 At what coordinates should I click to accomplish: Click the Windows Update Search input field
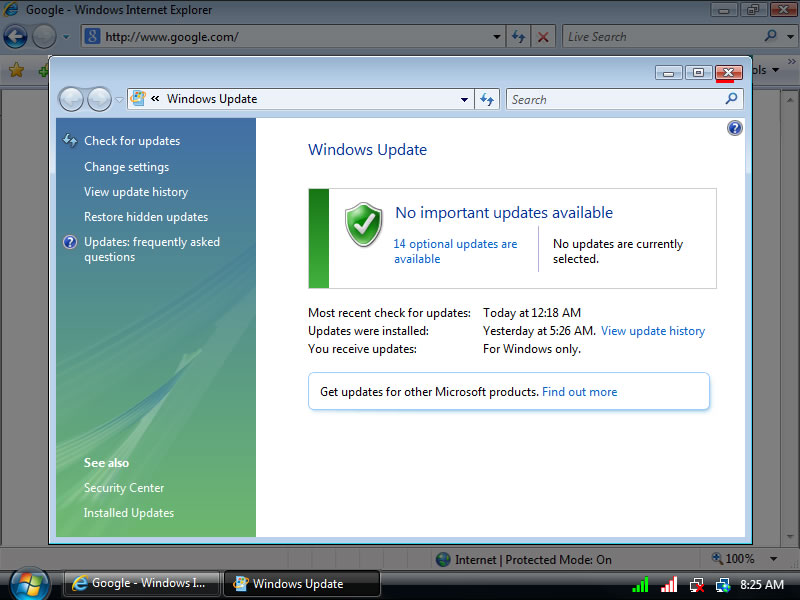pos(613,99)
